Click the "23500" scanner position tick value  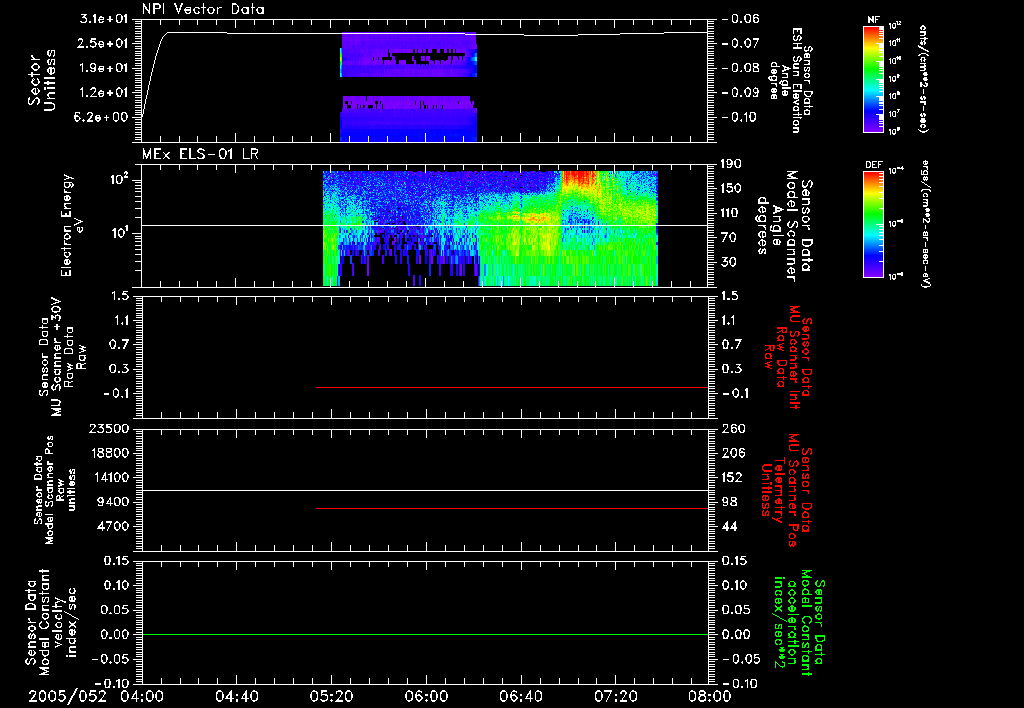(x=108, y=428)
